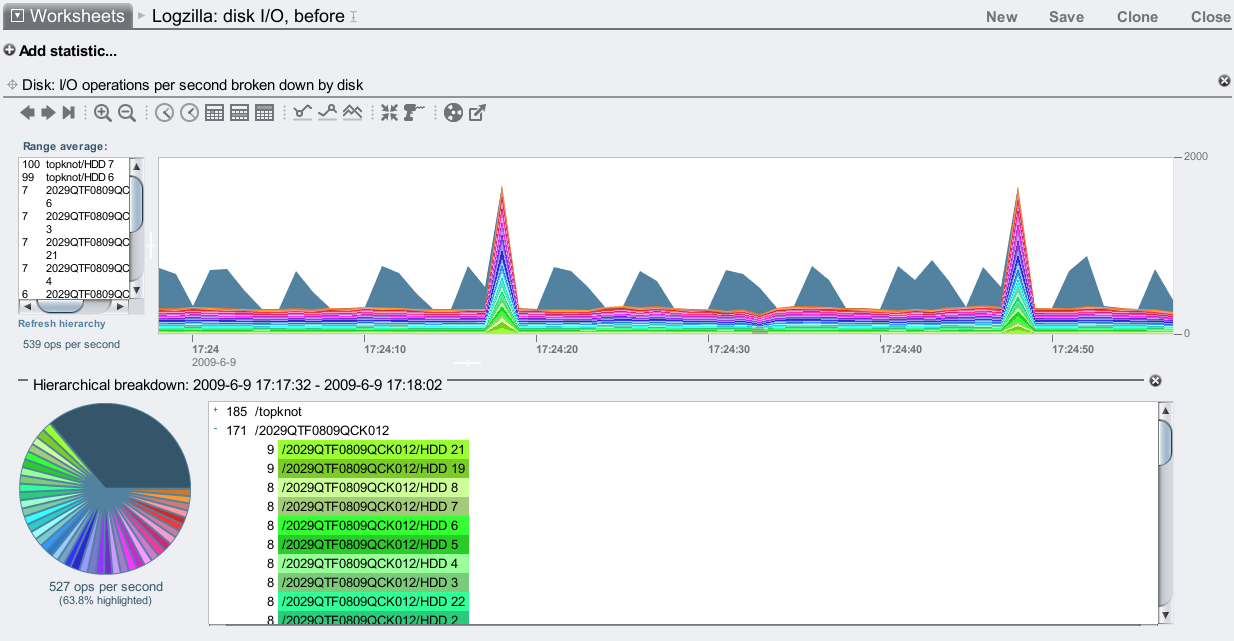
Task: Click the pie chart hierarchy icon in toolbar
Action: tap(453, 113)
